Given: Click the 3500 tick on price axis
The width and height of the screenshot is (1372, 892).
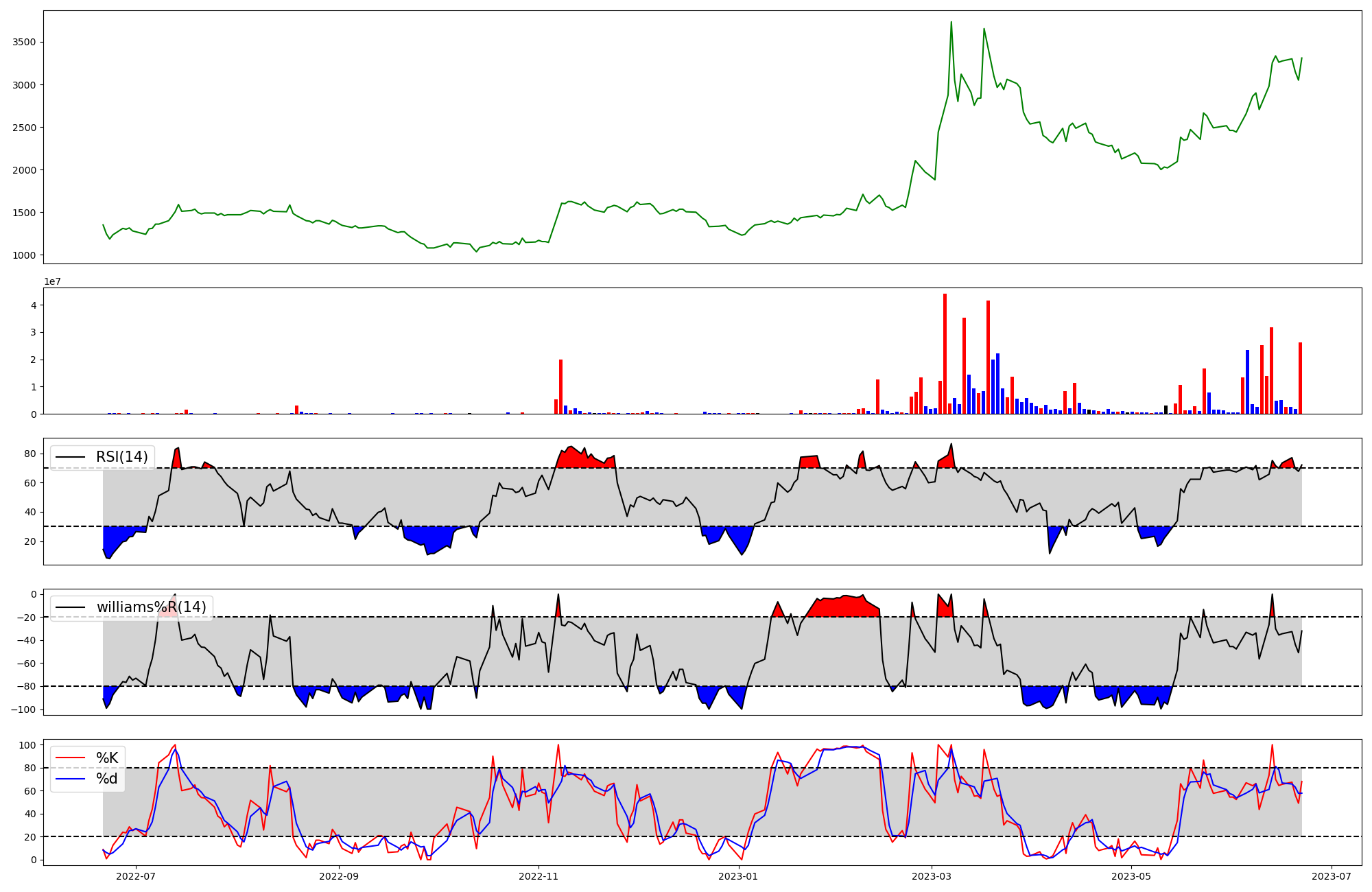Looking at the screenshot, I should click(x=24, y=43).
